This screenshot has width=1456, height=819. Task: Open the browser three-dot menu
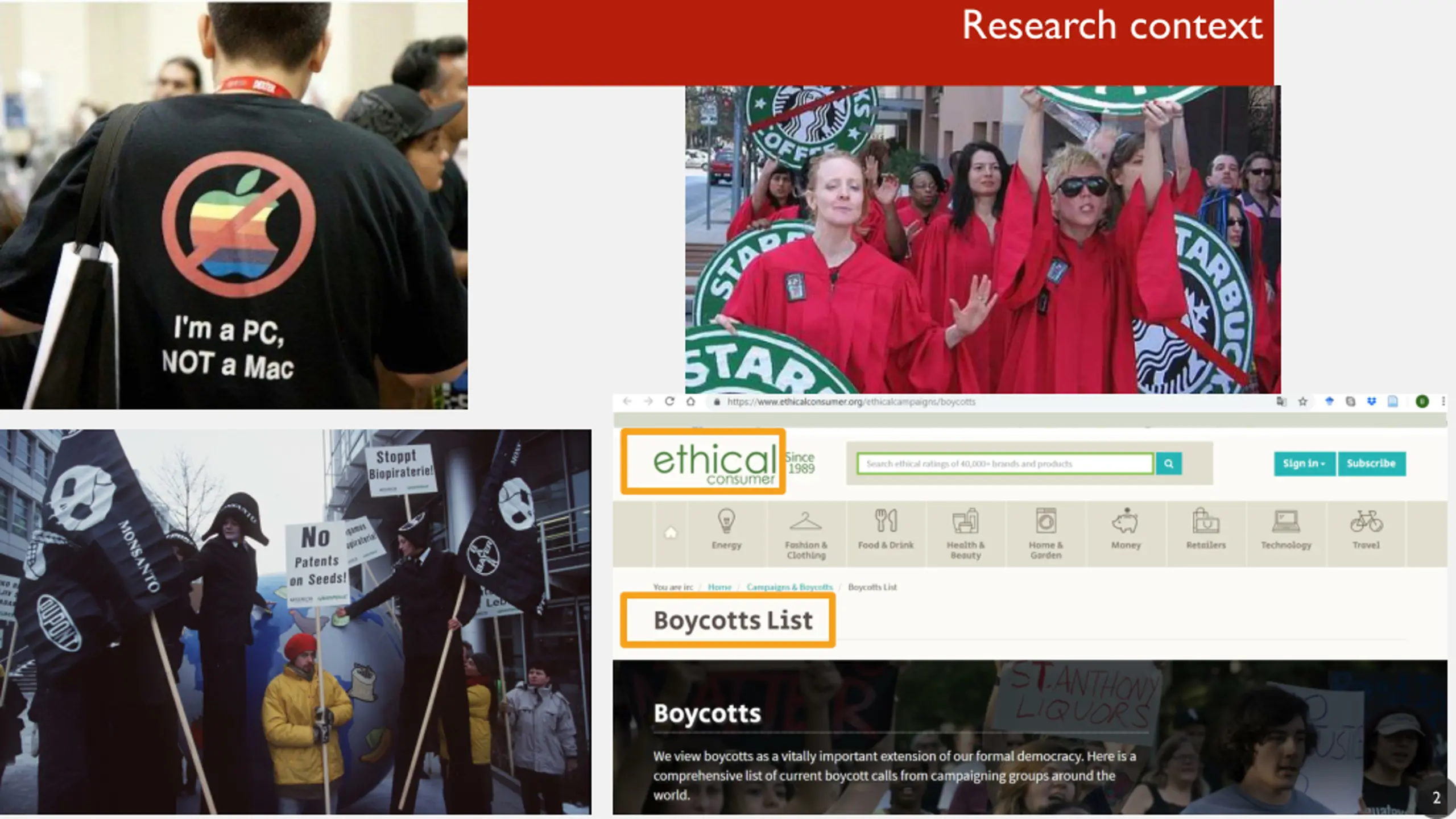pos(1443,402)
